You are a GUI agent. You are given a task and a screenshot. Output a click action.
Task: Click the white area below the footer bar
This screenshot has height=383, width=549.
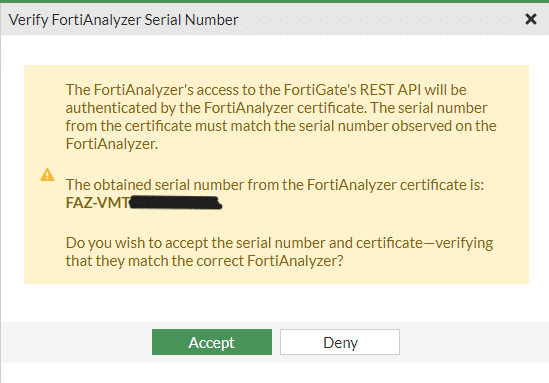[276, 373]
